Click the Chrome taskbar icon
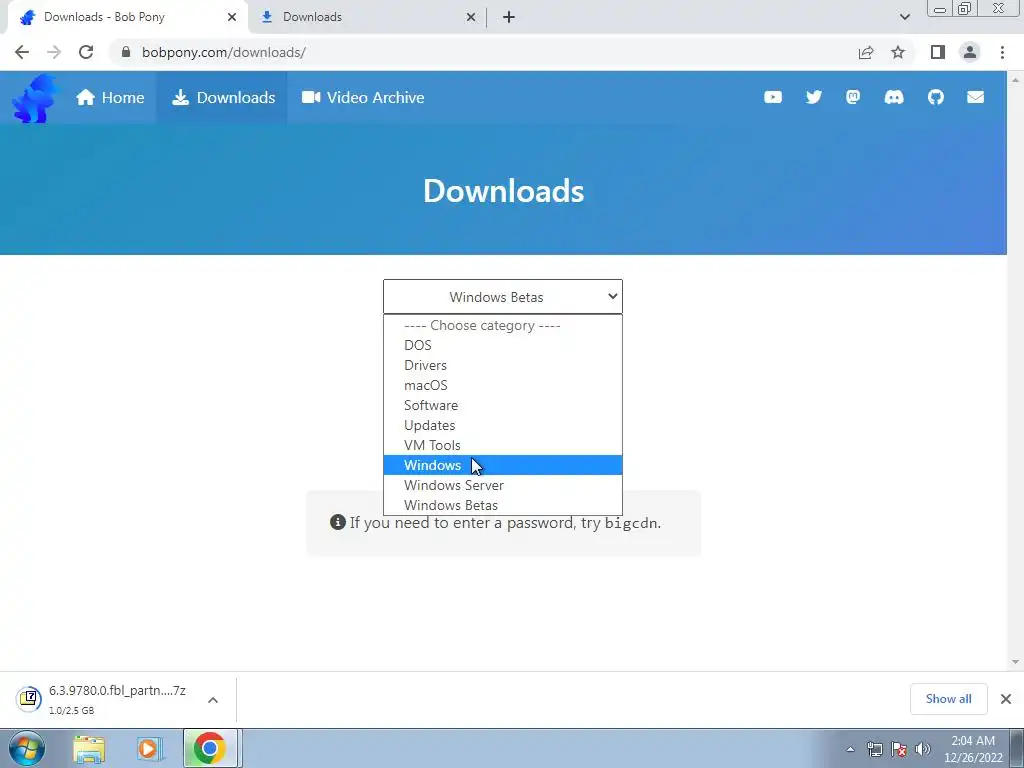Screen dimensions: 1024x768 click(210, 748)
